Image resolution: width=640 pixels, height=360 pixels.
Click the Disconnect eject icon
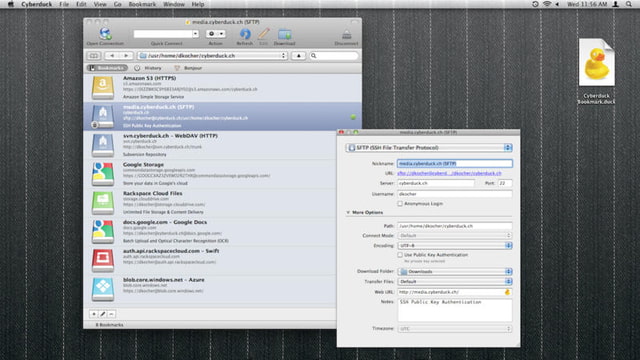347,34
